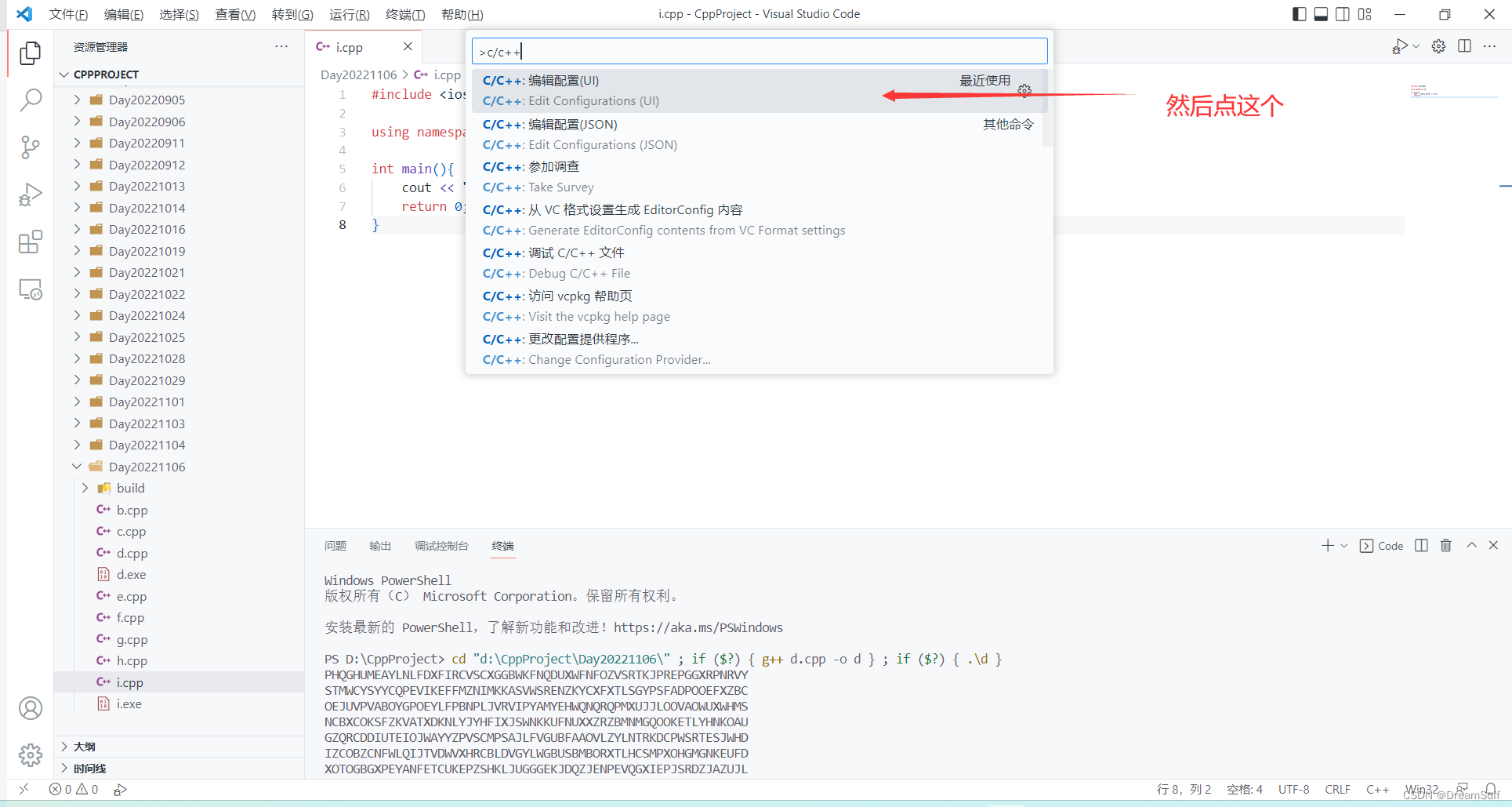Click the remote window indicator in status bar
The height and width of the screenshot is (807, 1512).
(x=24, y=789)
